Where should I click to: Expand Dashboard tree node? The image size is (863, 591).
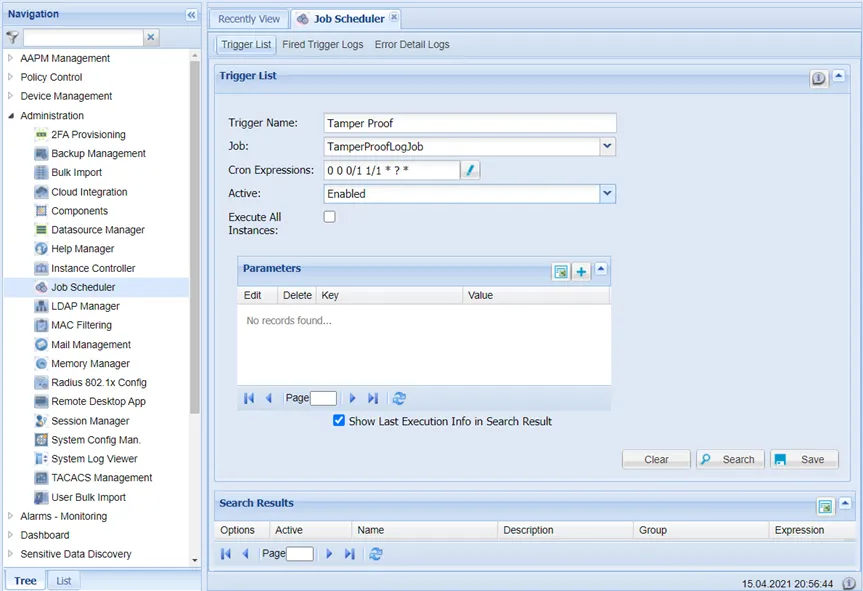click(10, 534)
